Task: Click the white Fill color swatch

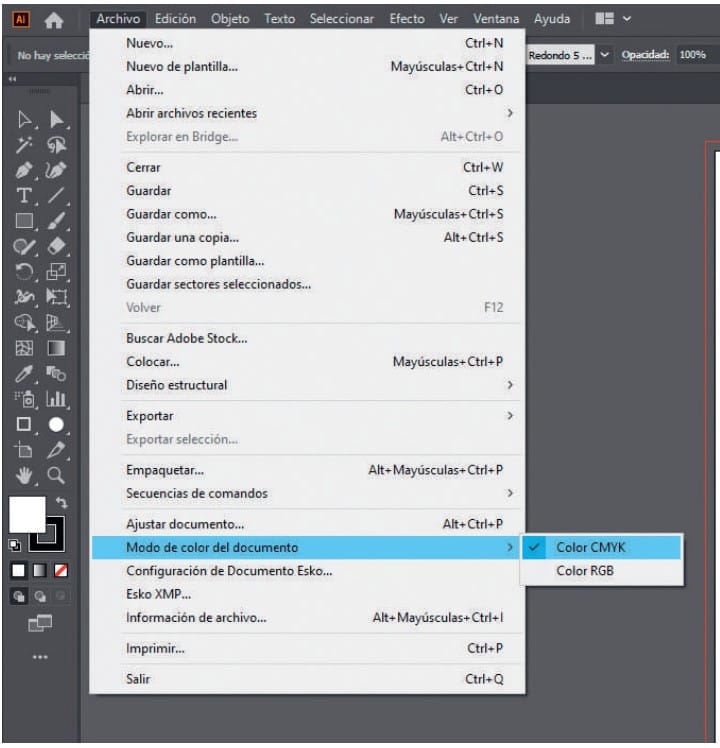Action: click(x=27, y=515)
